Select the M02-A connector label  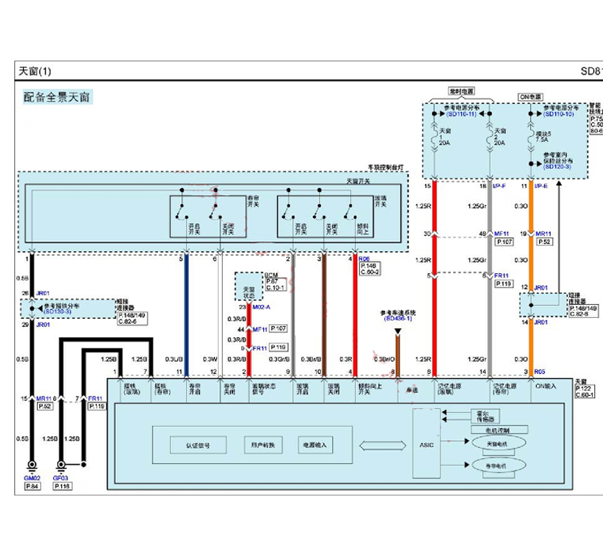(261, 307)
